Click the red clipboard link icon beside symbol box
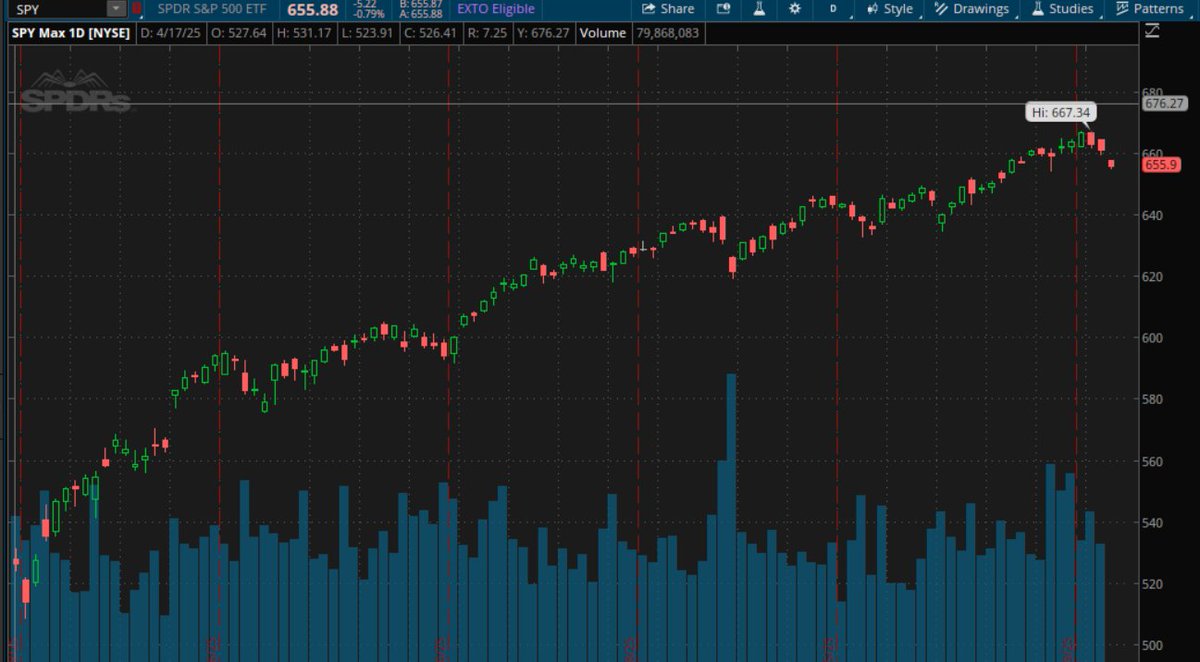Image resolution: width=1200 pixels, height=662 pixels. 137,9
